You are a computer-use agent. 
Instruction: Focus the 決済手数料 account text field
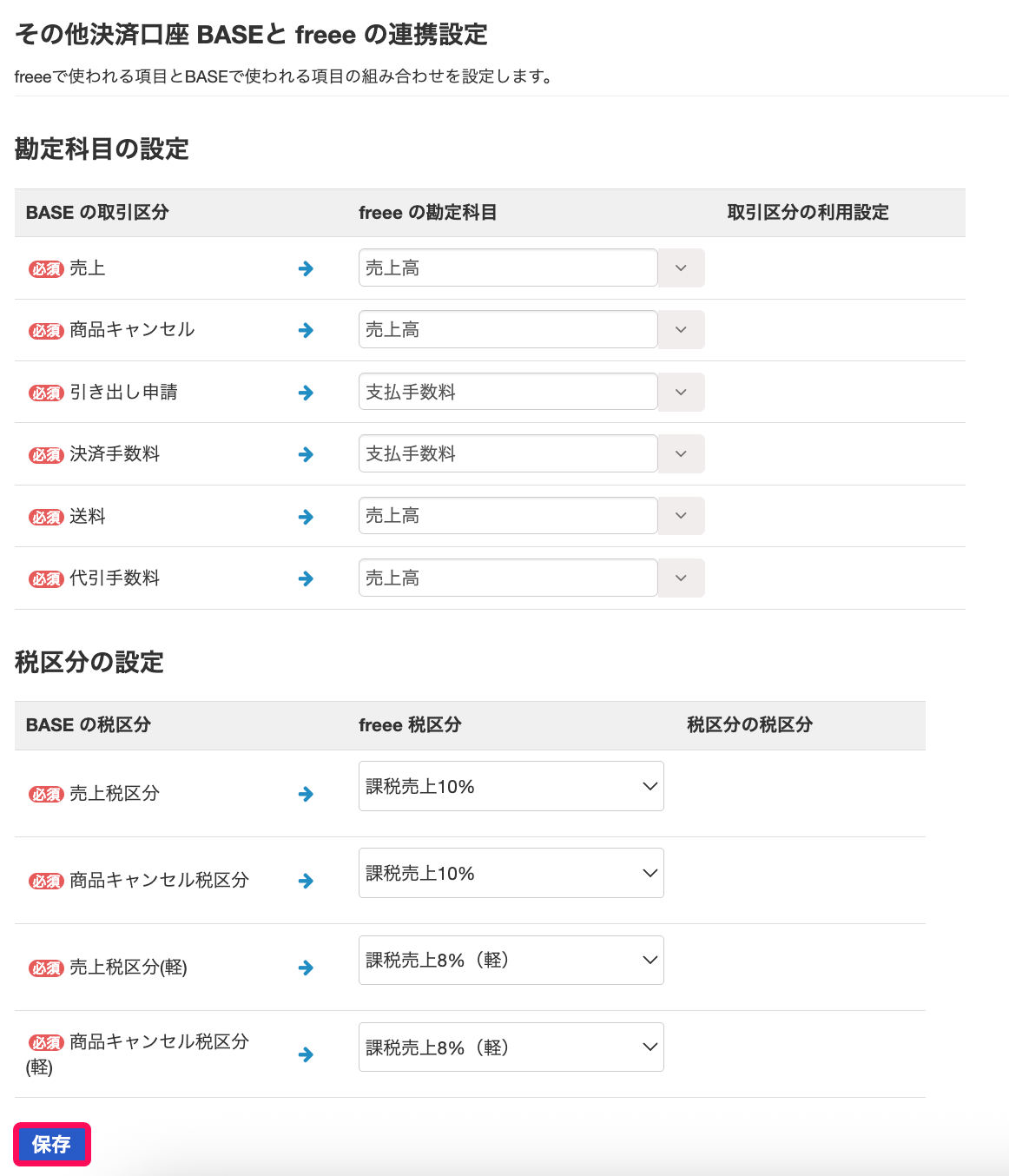pos(507,453)
